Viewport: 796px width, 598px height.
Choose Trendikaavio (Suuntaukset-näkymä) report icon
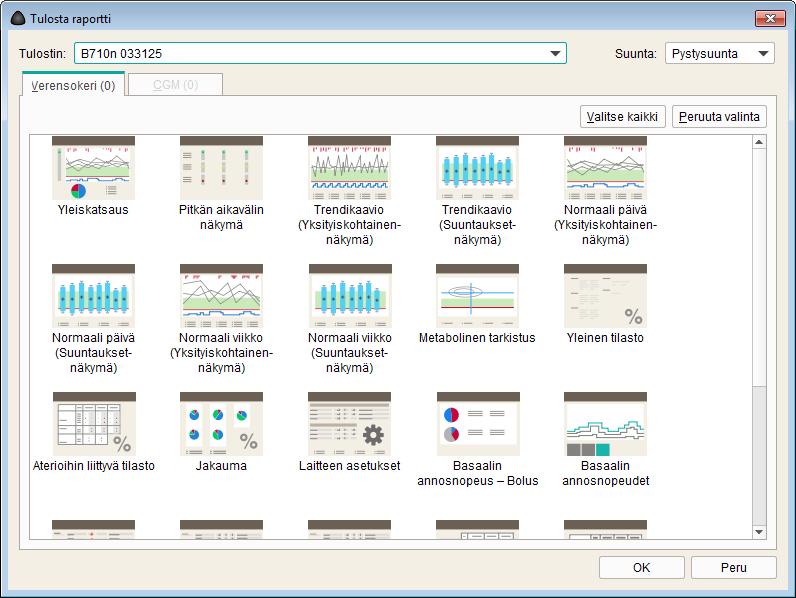click(477, 168)
